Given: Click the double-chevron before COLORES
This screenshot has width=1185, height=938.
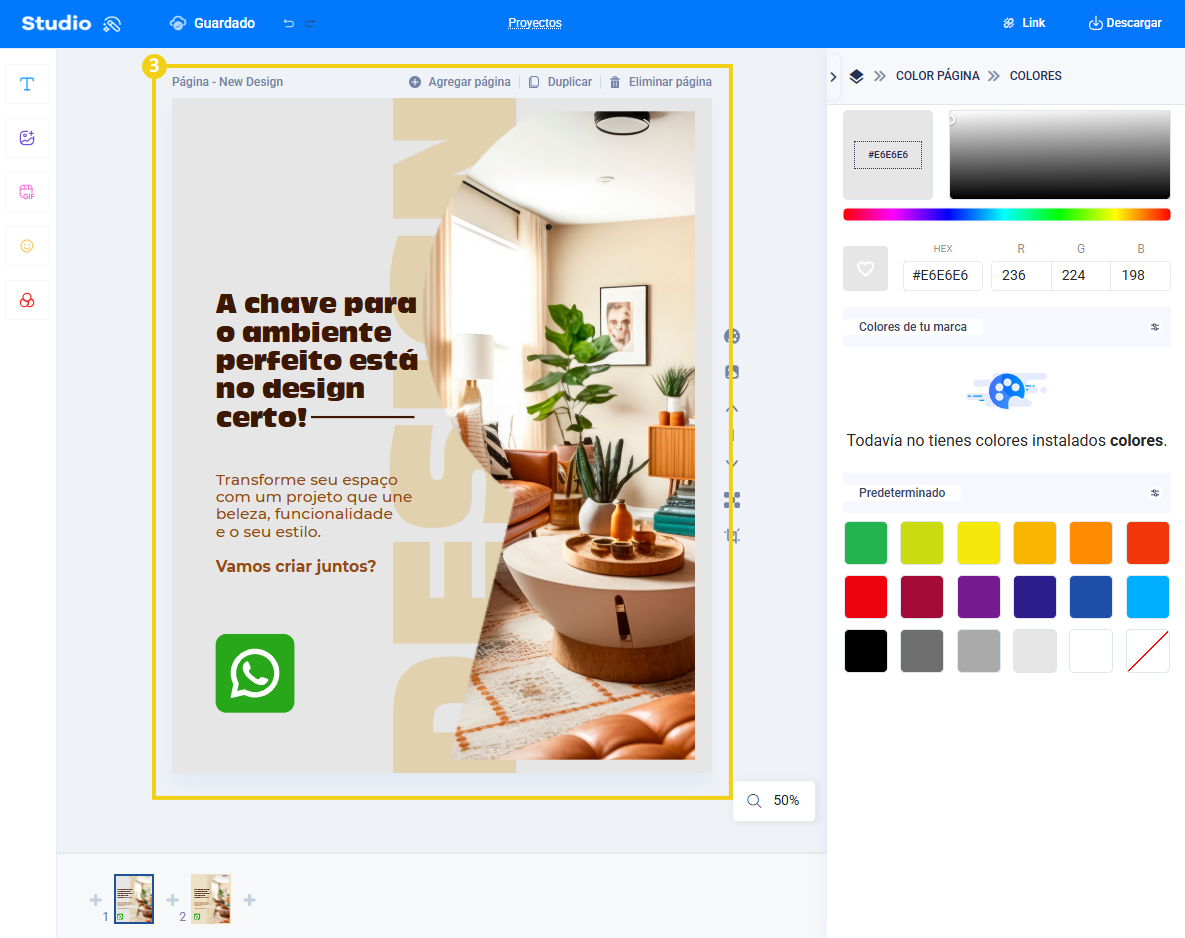Looking at the screenshot, I should [x=994, y=76].
